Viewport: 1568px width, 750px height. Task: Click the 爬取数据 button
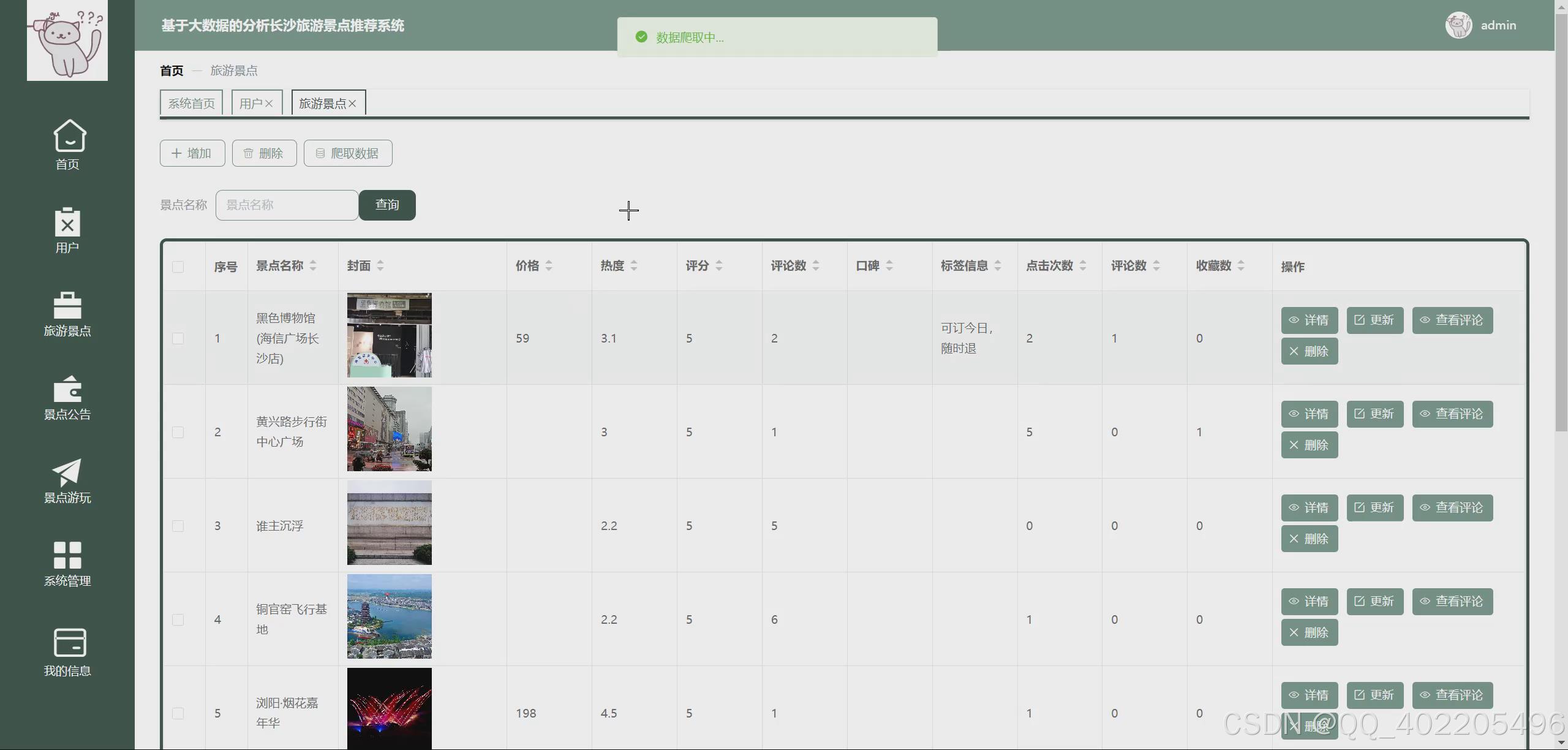click(348, 153)
